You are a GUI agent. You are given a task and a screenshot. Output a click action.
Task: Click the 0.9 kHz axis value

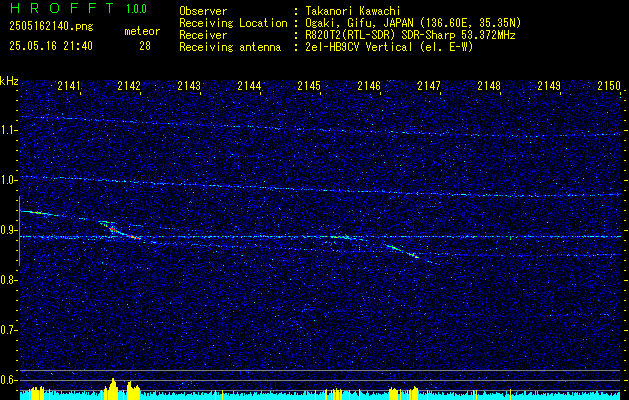pyautogui.click(x=8, y=230)
